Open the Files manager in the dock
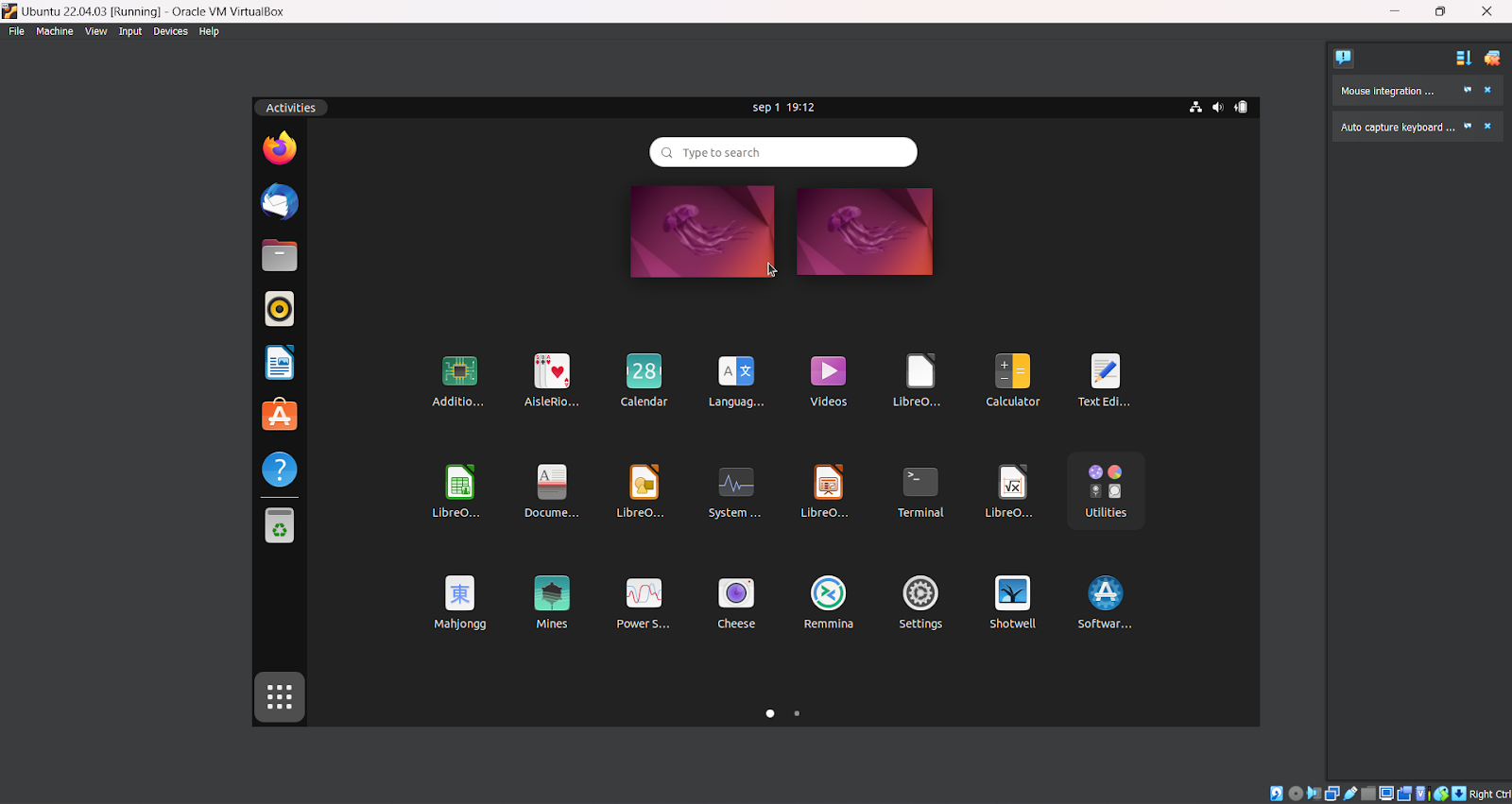The height and width of the screenshot is (804, 1512). (280, 255)
